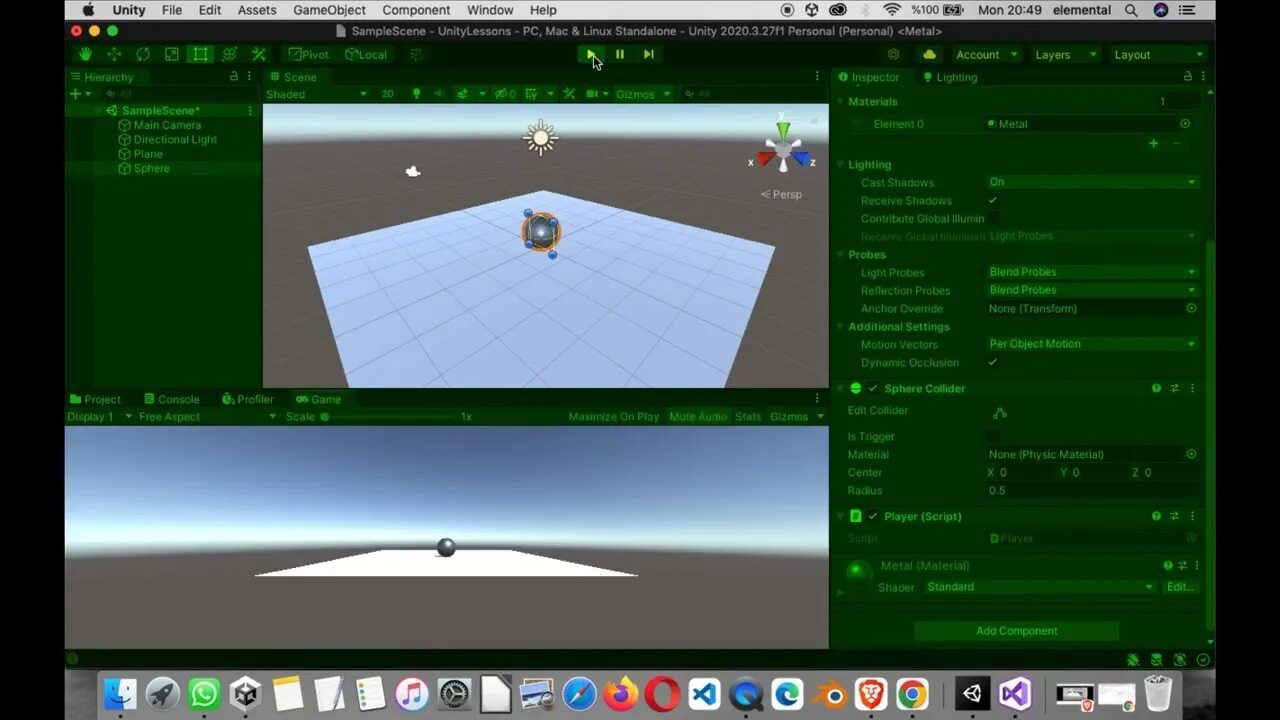This screenshot has width=1280, height=720.
Task: Collapse the Materials section
Action: point(840,101)
